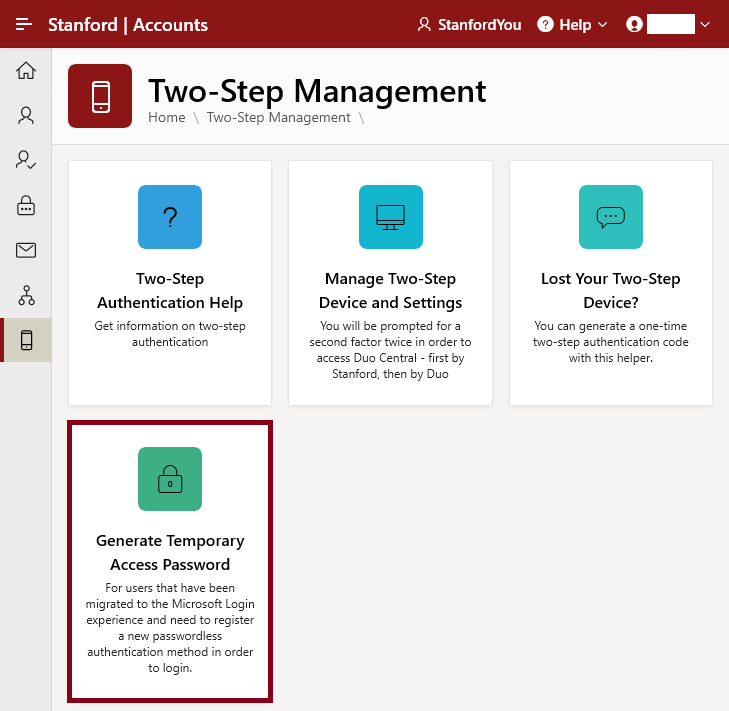729x711 pixels.
Task: Open the StanfordYou link
Action: click(469, 25)
